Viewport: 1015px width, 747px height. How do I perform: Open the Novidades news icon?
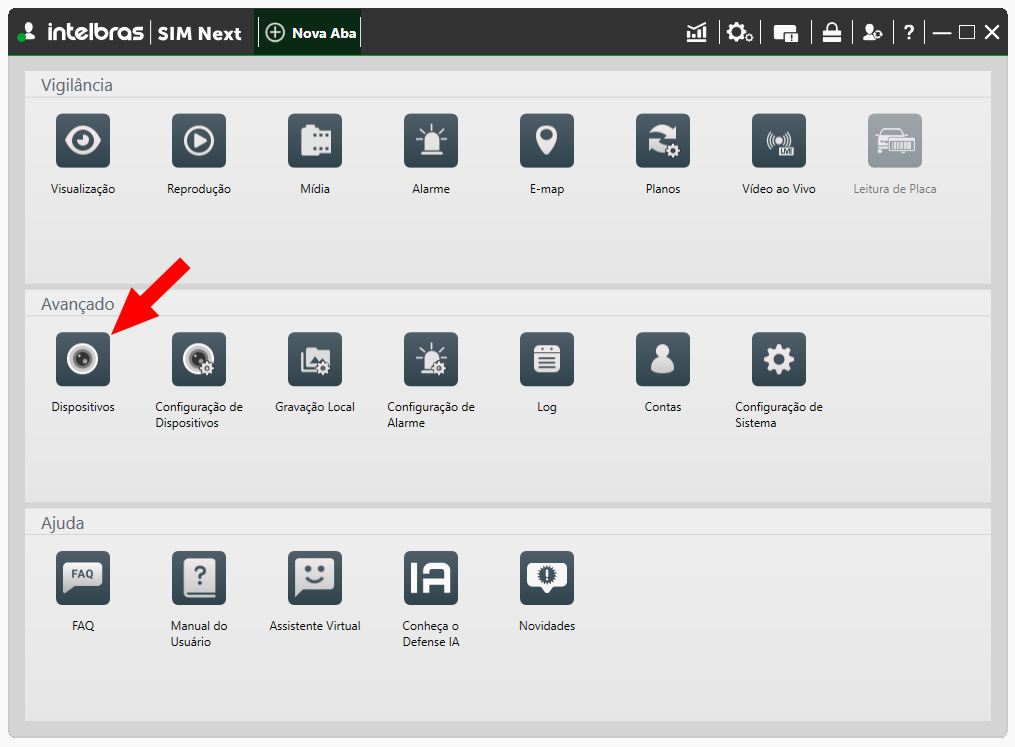[546, 577]
